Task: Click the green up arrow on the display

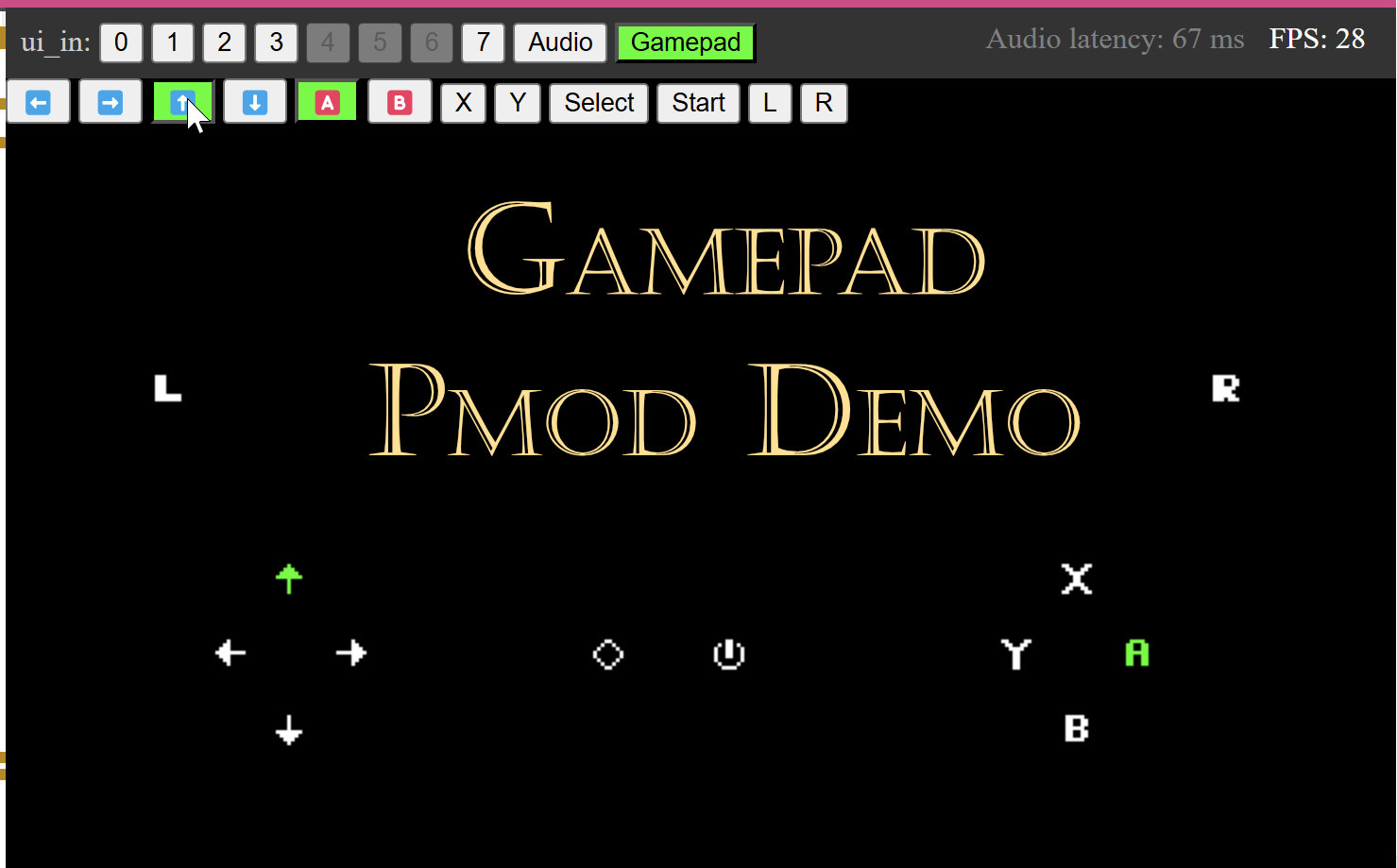Action: click(x=289, y=578)
